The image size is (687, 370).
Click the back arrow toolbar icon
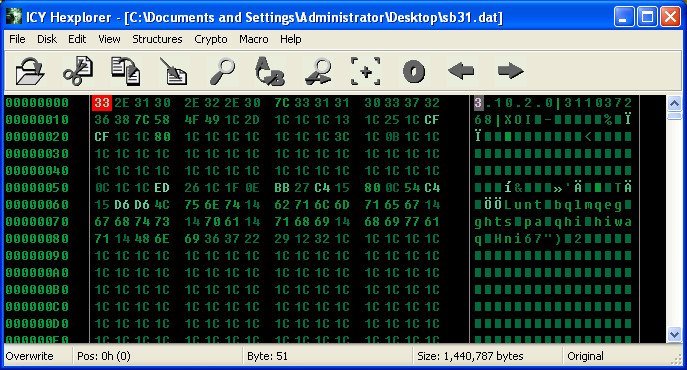click(x=461, y=71)
